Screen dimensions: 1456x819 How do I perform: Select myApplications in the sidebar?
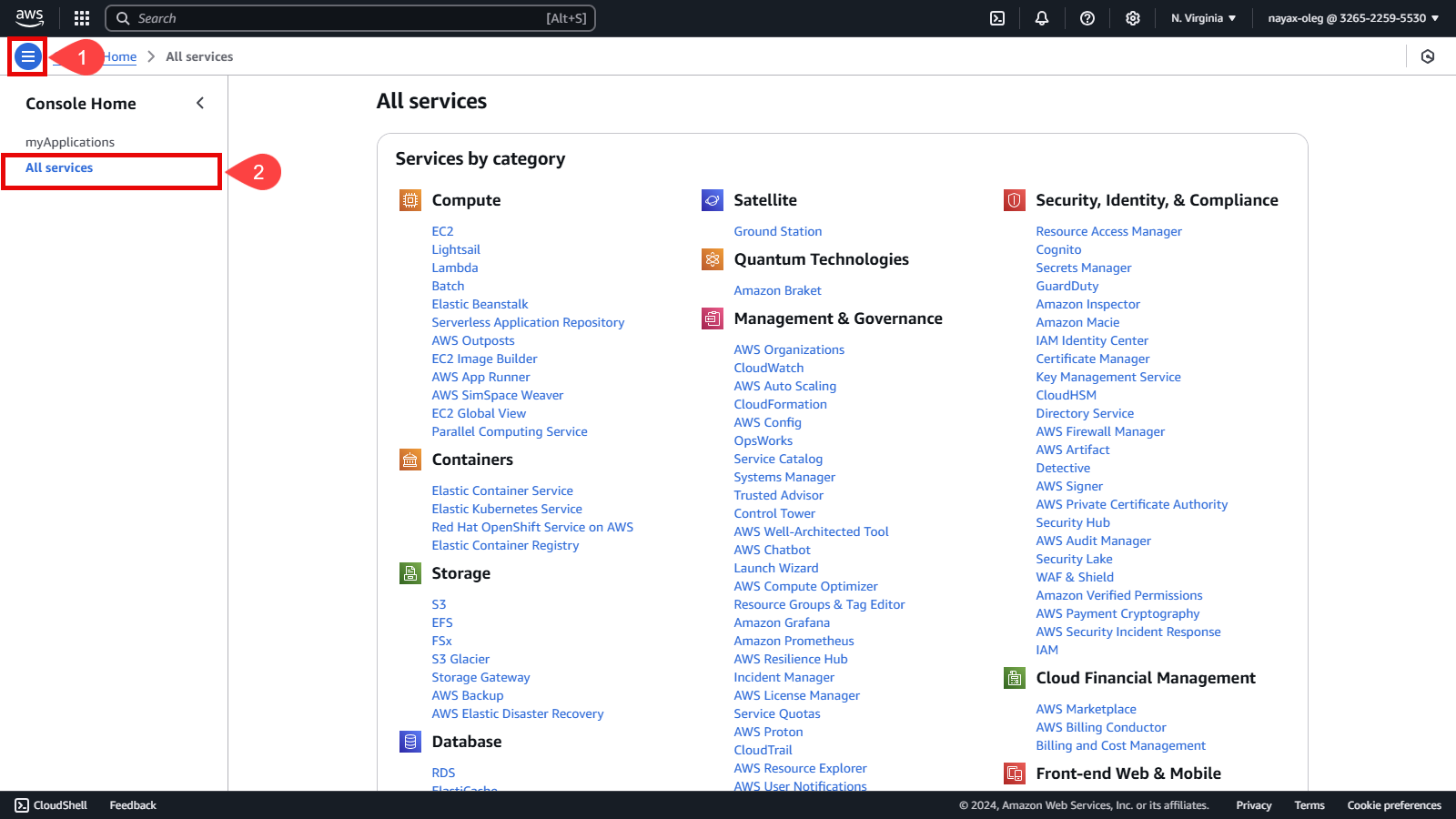pyautogui.click(x=70, y=142)
